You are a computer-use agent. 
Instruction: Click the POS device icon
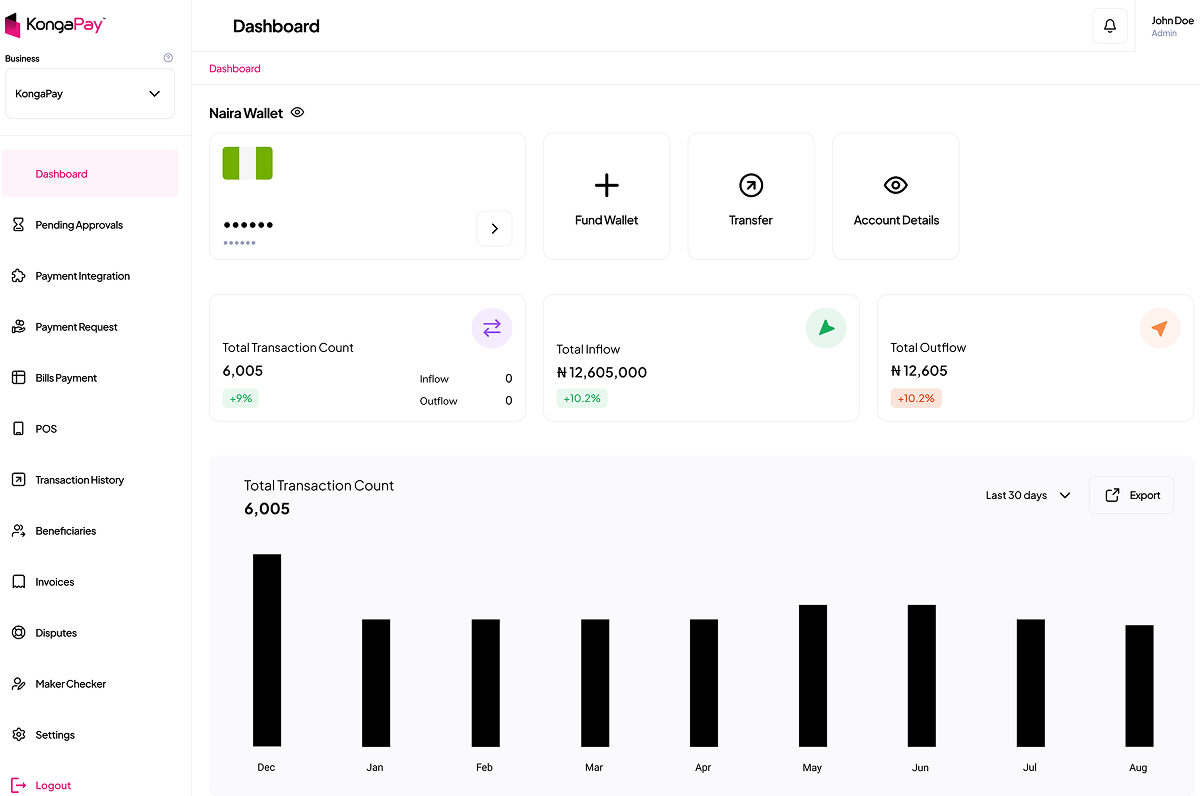coord(18,429)
